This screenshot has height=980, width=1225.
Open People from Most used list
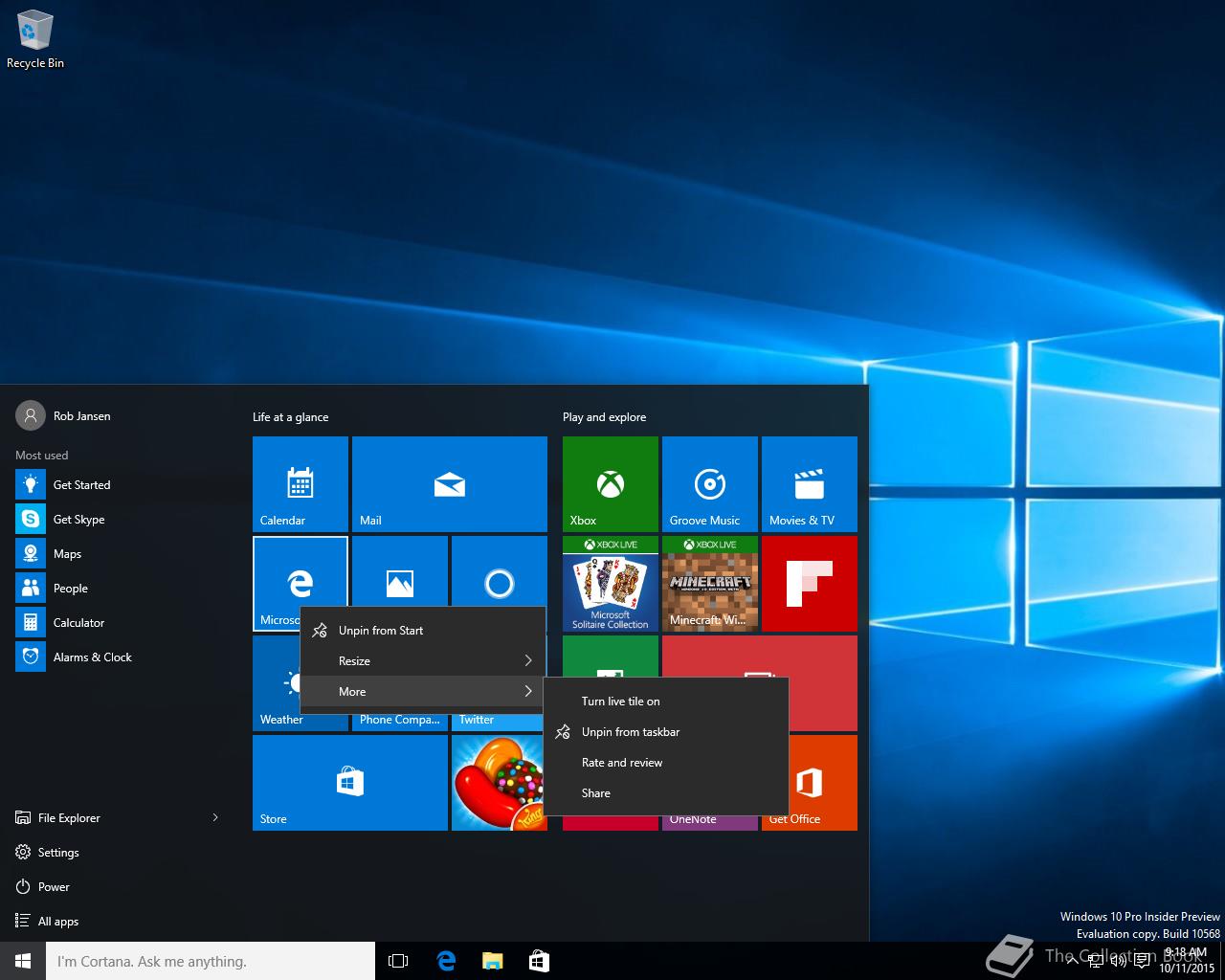click(x=119, y=589)
